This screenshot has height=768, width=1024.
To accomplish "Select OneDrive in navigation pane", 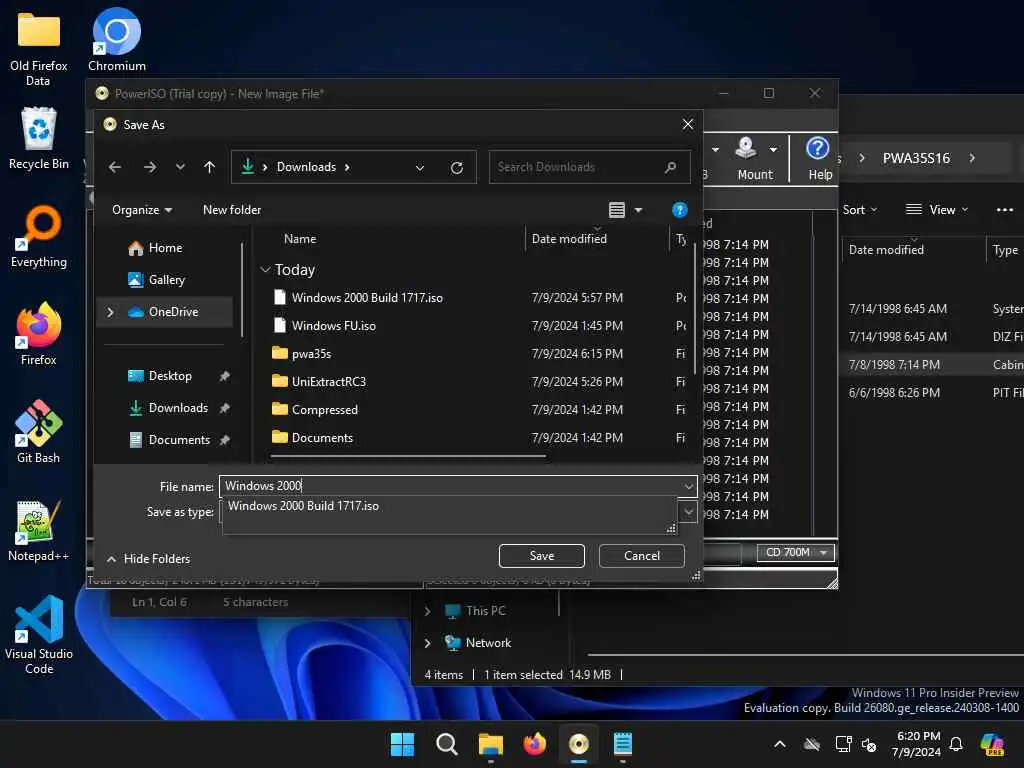I will click(173, 312).
